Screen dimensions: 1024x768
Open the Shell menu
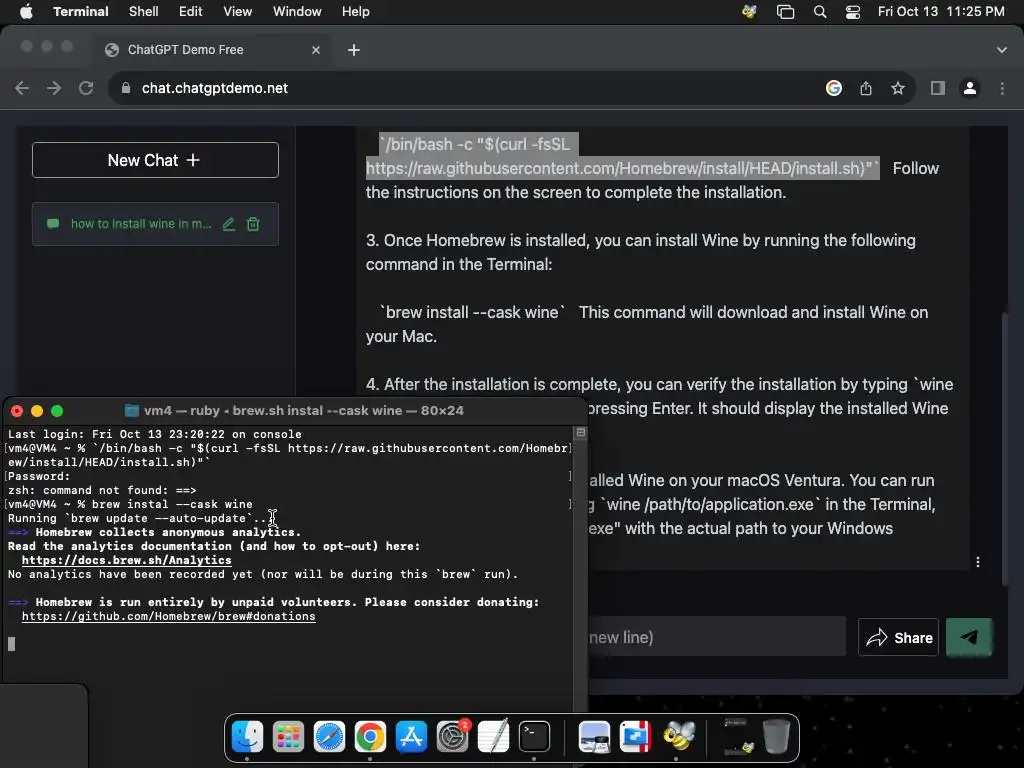click(144, 11)
